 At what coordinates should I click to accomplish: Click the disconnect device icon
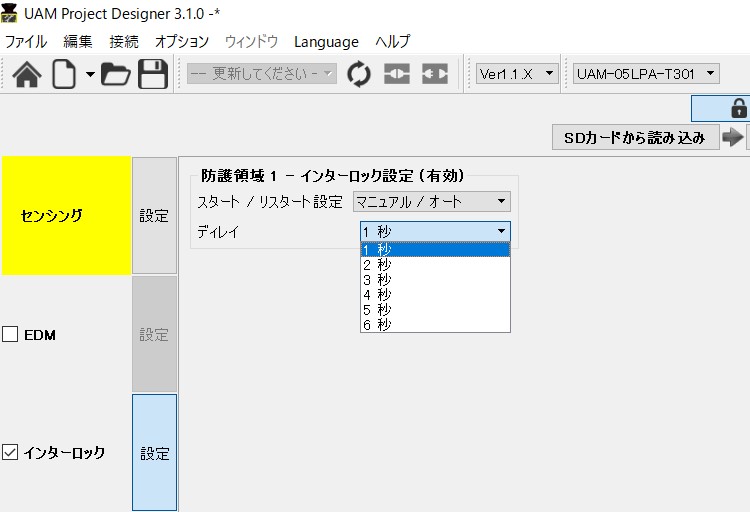click(435, 75)
